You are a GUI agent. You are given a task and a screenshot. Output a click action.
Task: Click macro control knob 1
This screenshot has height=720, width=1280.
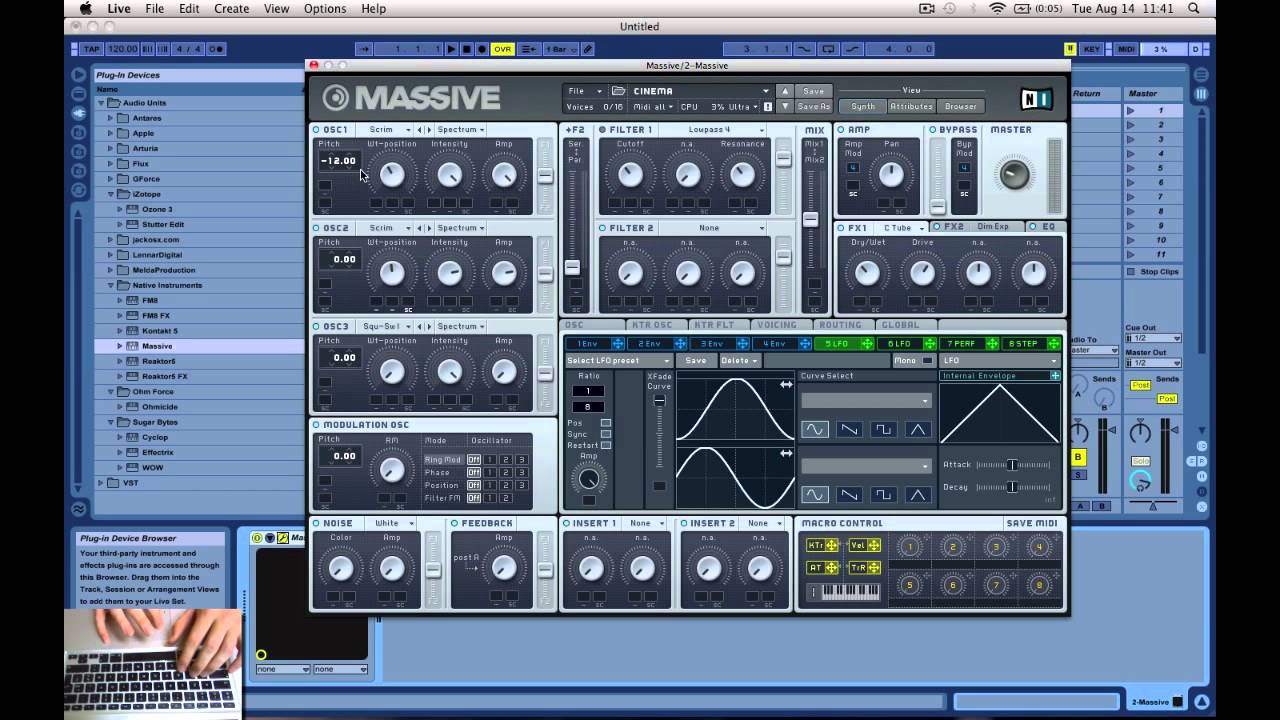coord(909,547)
